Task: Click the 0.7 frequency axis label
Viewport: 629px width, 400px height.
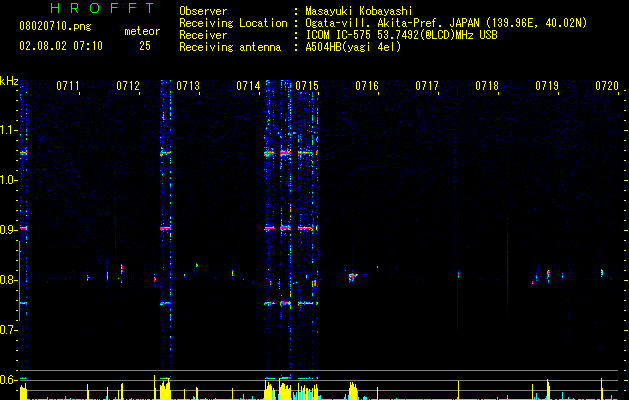Action: coord(9,330)
